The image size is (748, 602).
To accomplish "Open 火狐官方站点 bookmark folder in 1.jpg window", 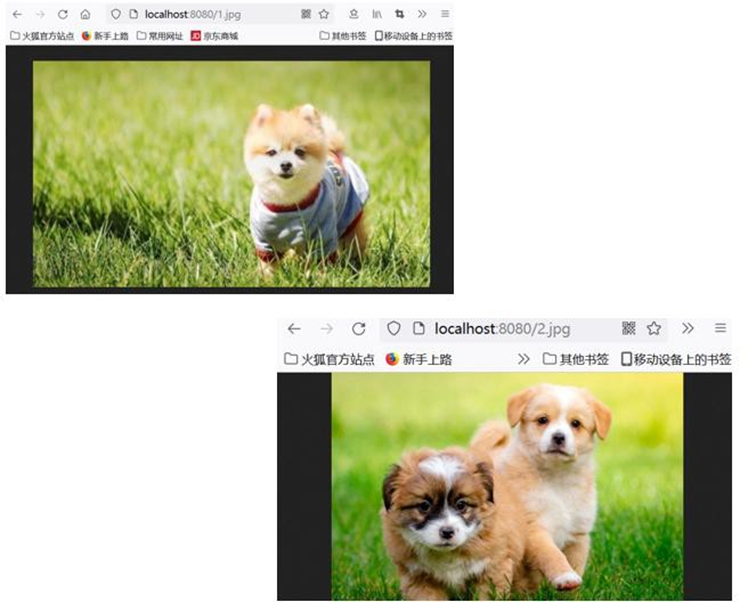I will point(42,36).
